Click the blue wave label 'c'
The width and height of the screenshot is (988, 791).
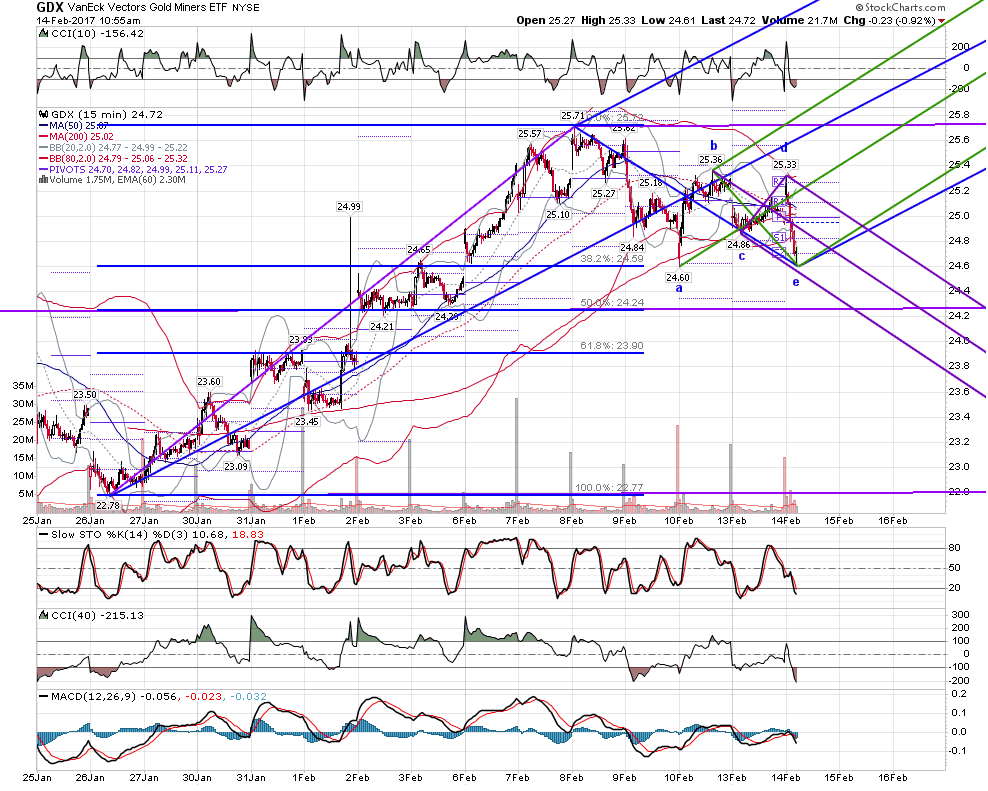click(742, 256)
